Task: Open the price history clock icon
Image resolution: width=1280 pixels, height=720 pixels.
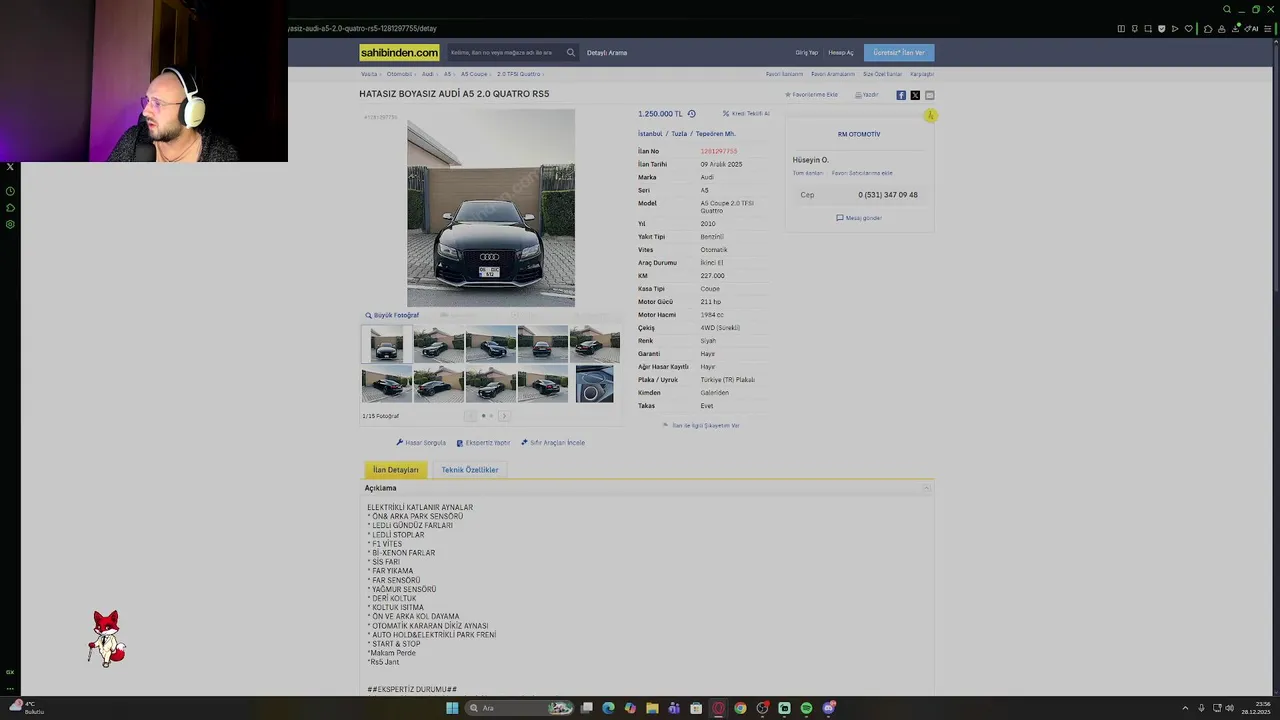Action: [691, 114]
